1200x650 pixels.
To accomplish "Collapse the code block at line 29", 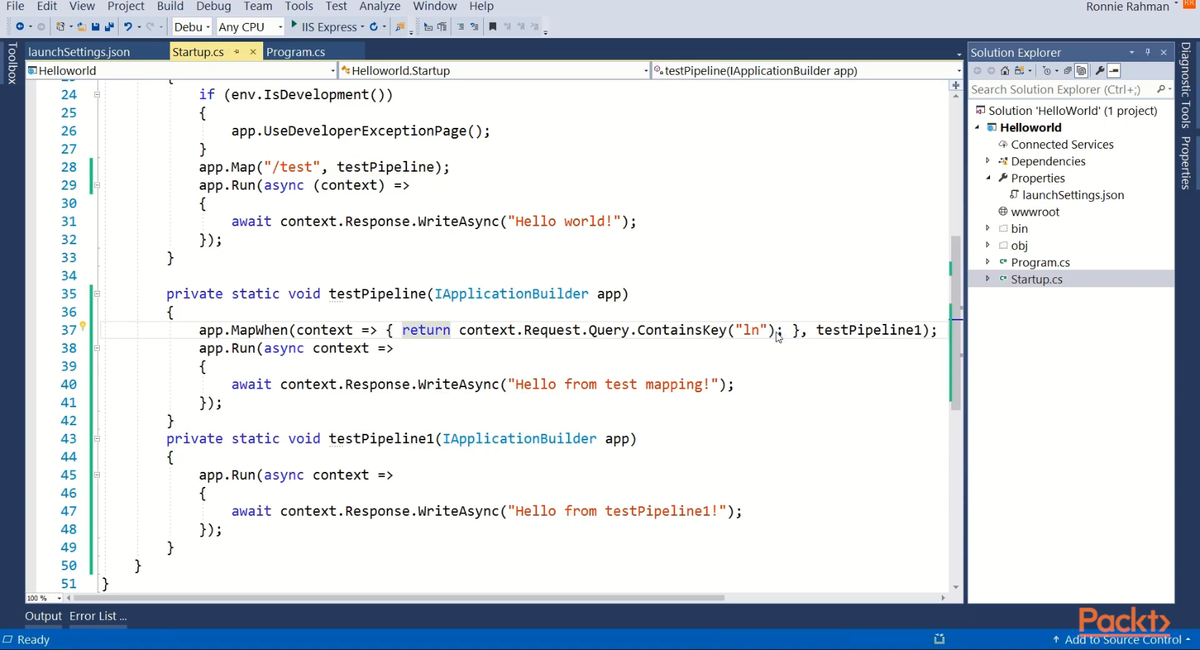I will pyautogui.click(x=97, y=185).
